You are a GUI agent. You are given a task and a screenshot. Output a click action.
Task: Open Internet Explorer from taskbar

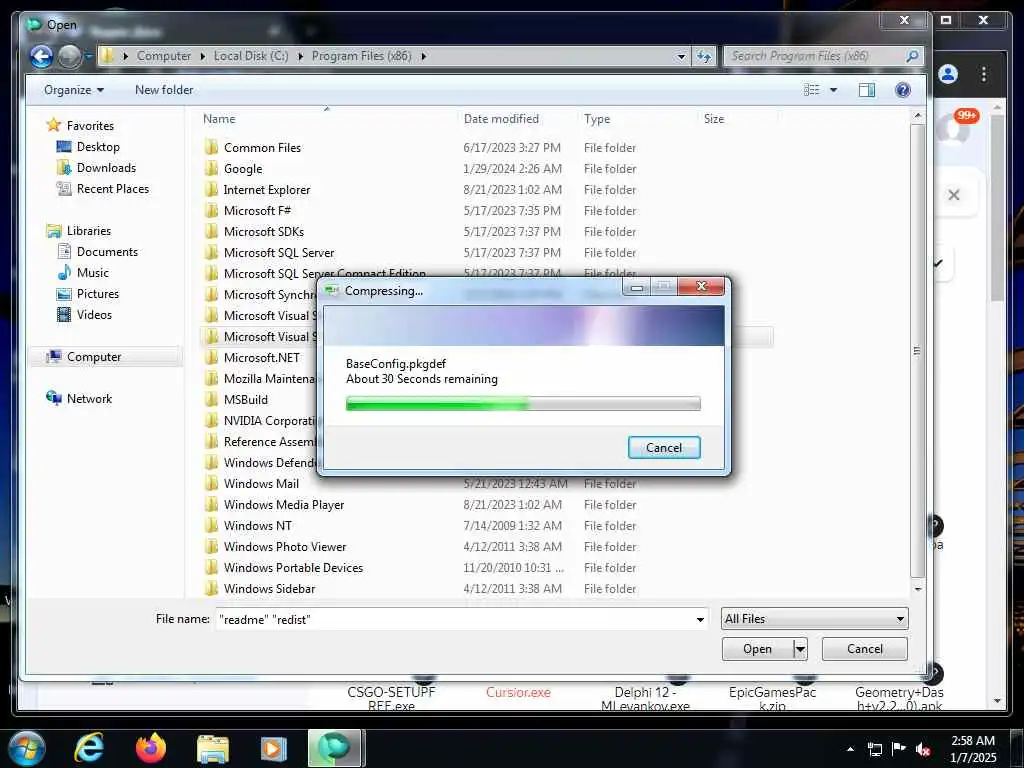click(x=89, y=748)
